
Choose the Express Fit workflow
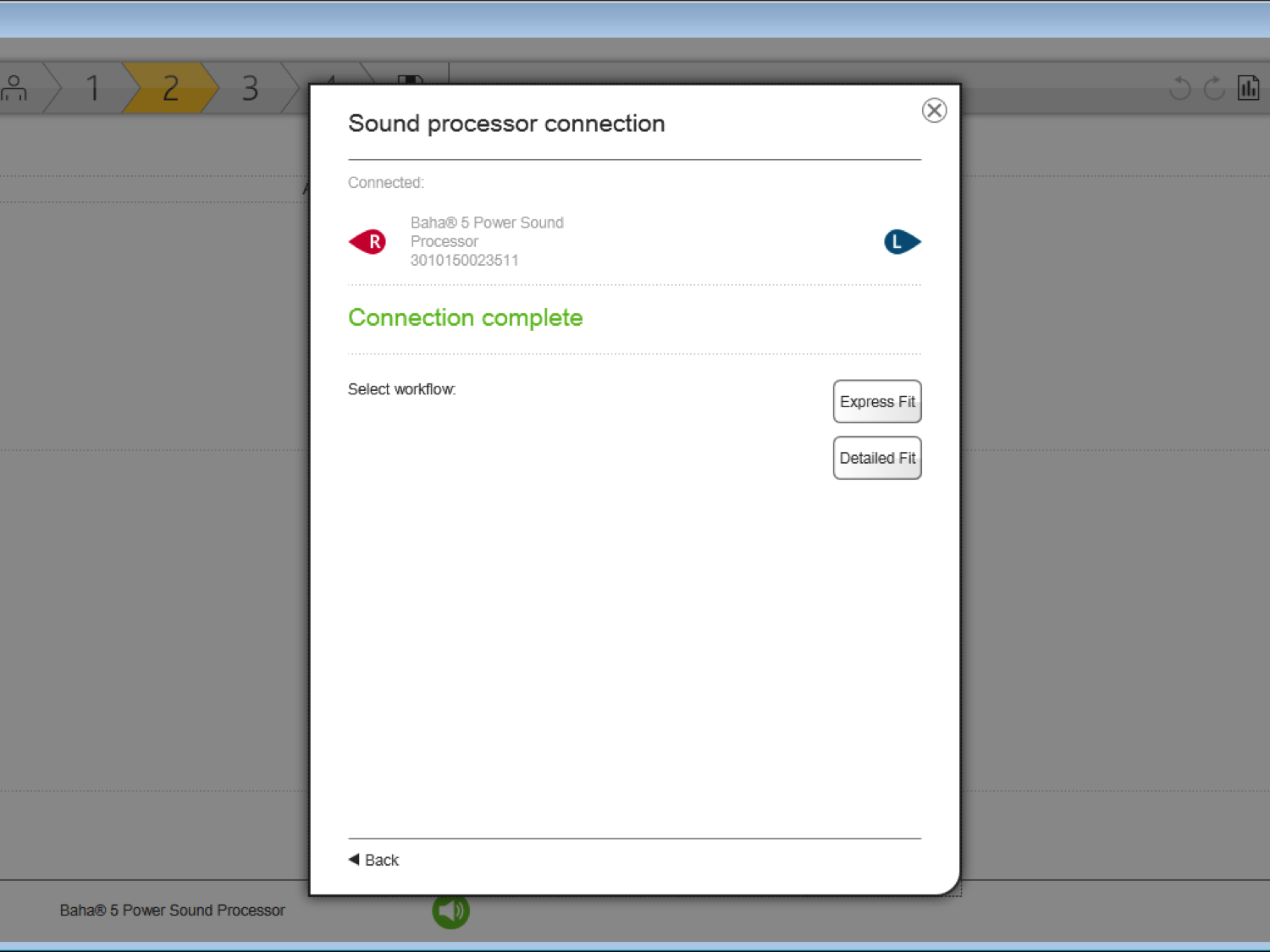coord(877,401)
